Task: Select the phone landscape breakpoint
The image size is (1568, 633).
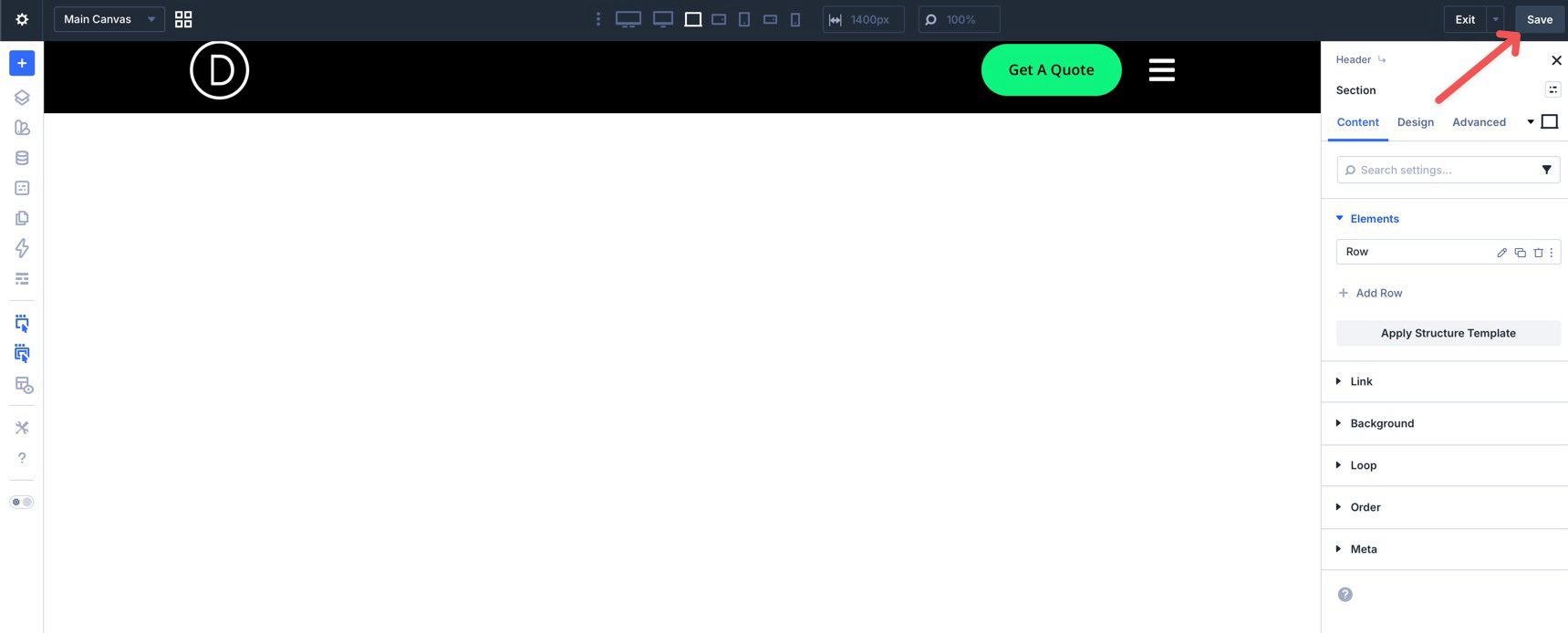Action: coord(770,19)
